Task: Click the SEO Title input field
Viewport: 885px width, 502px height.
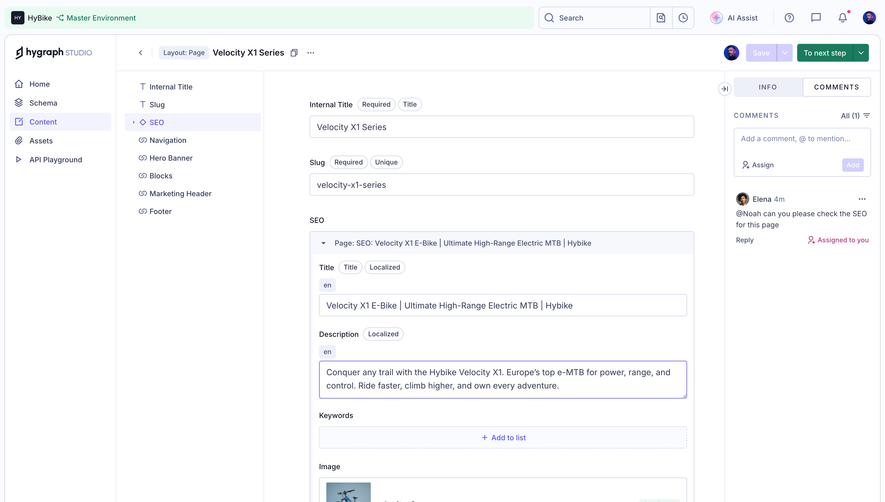Action: coord(503,305)
